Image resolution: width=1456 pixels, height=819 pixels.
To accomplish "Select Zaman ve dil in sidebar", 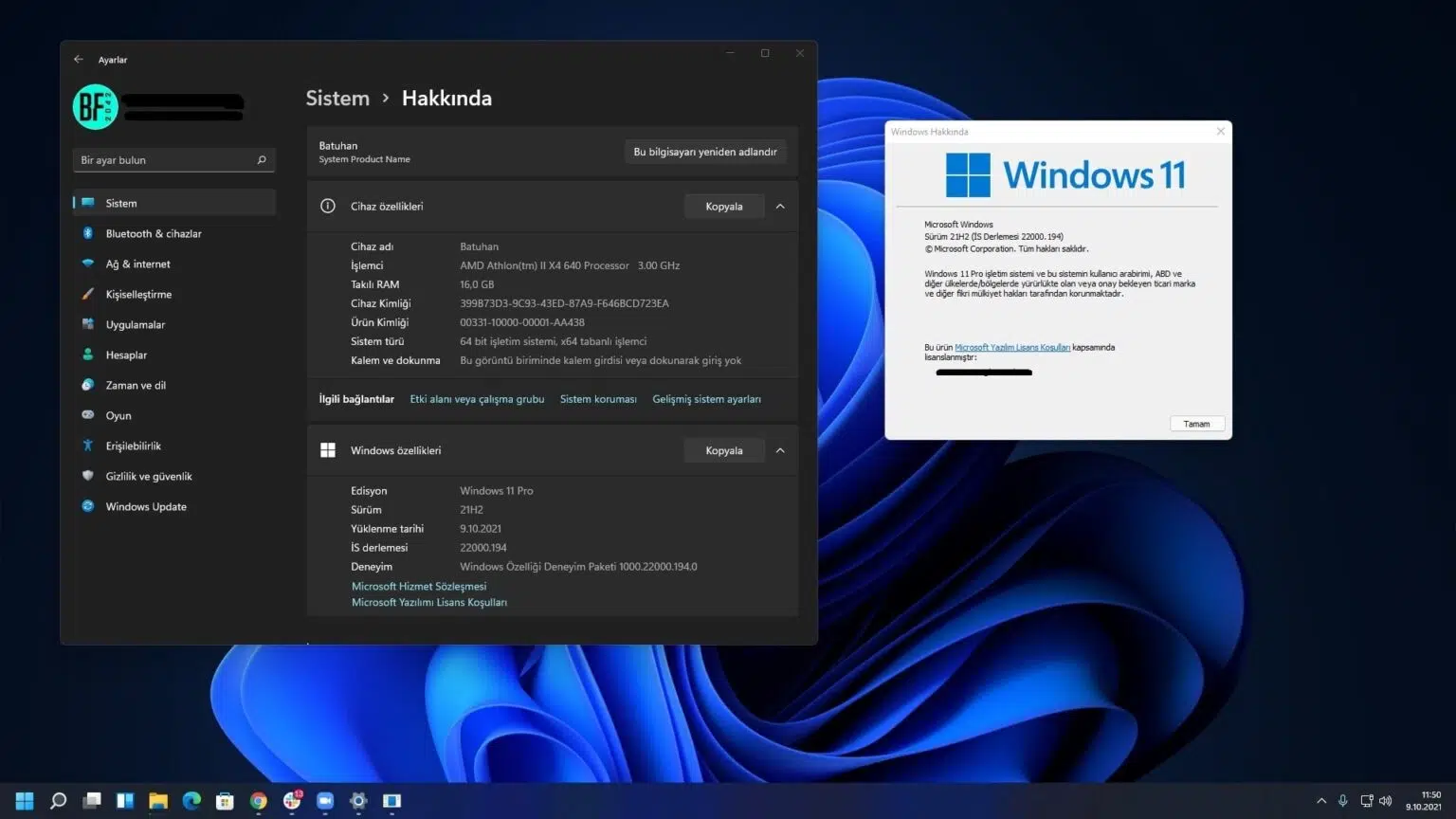I will click(173, 385).
